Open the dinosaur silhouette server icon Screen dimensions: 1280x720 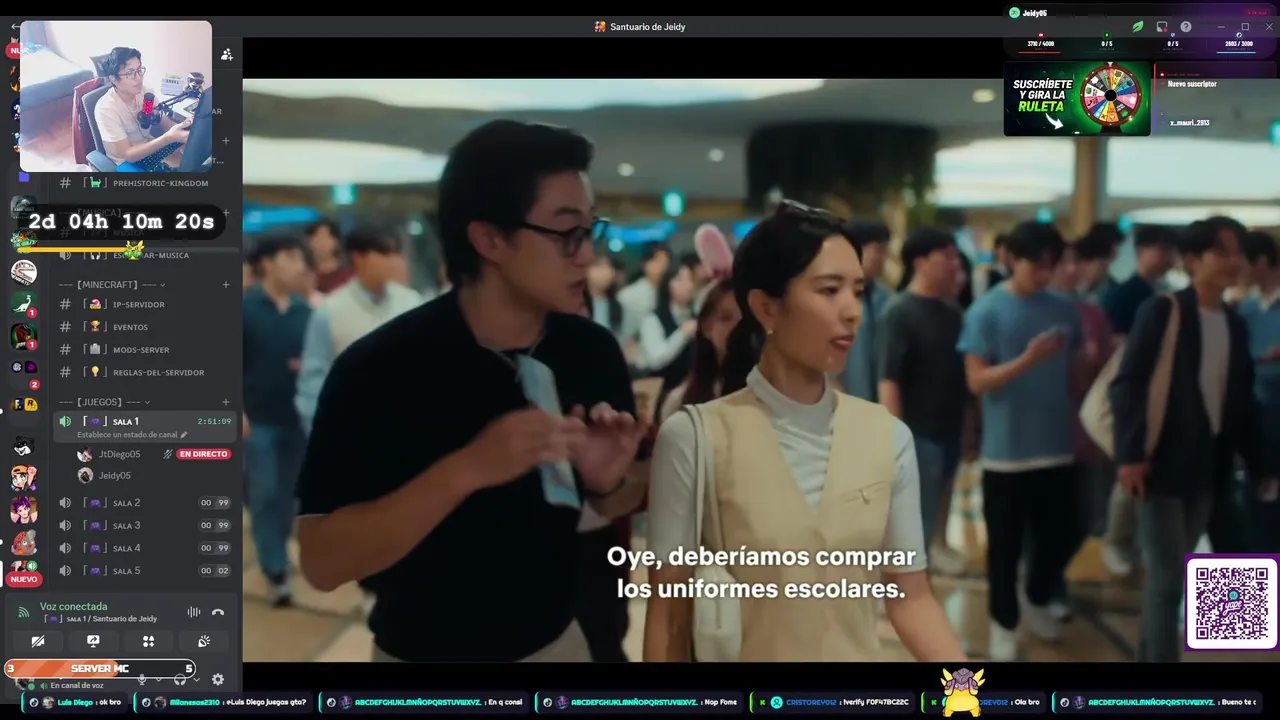(24, 303)
